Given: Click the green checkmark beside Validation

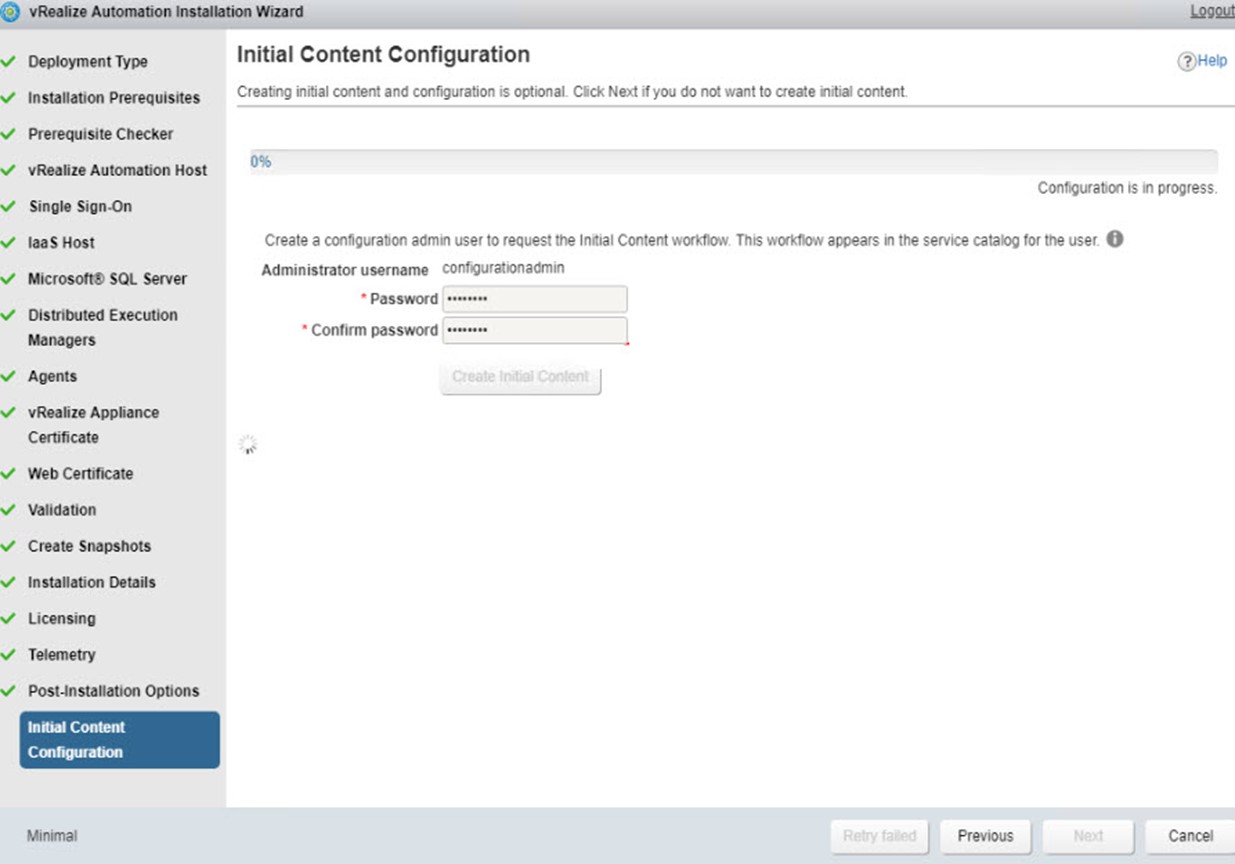Looking at the screenshot, I should click(8, 510).
